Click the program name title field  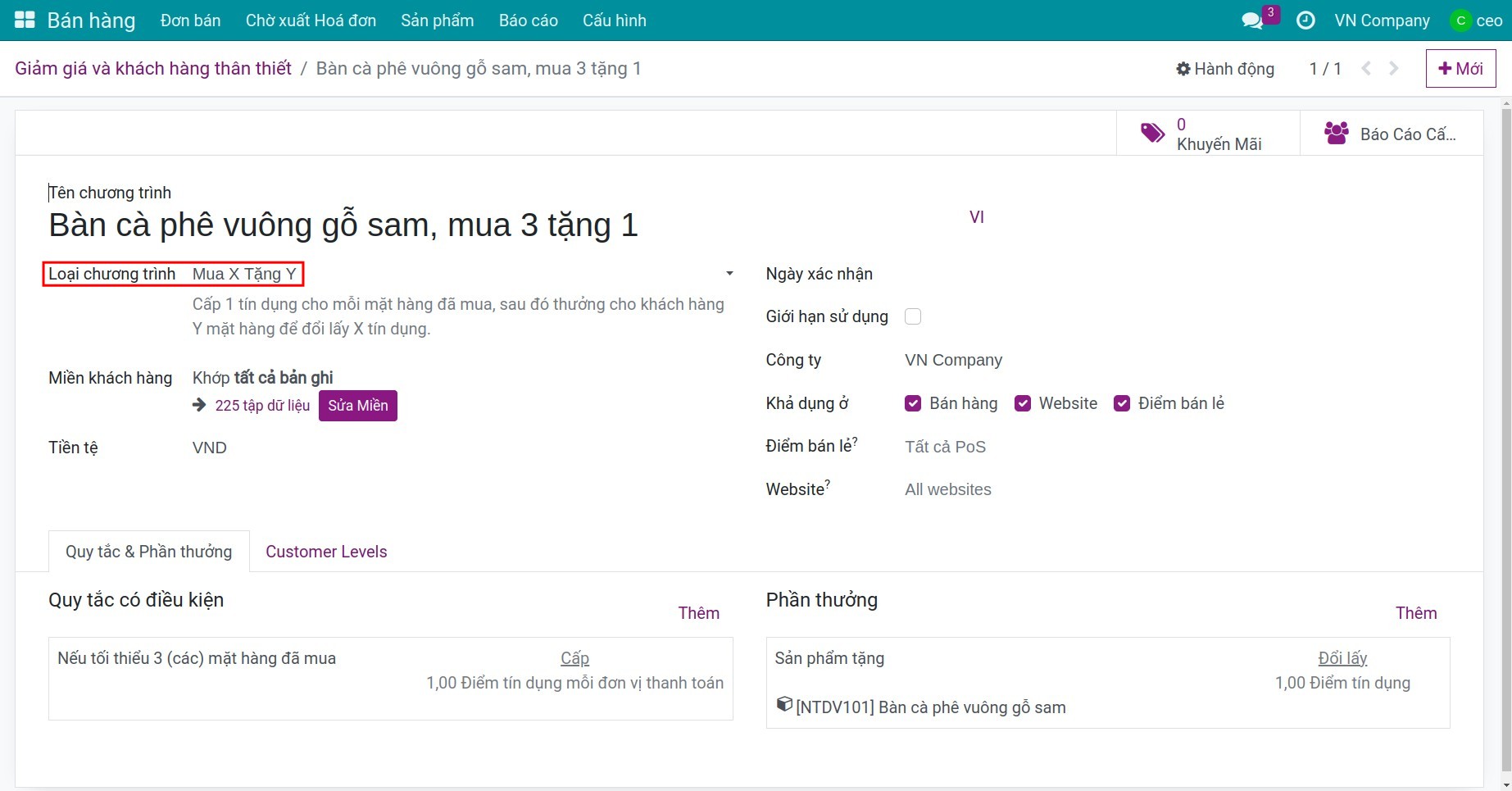(x=344, y=224)
